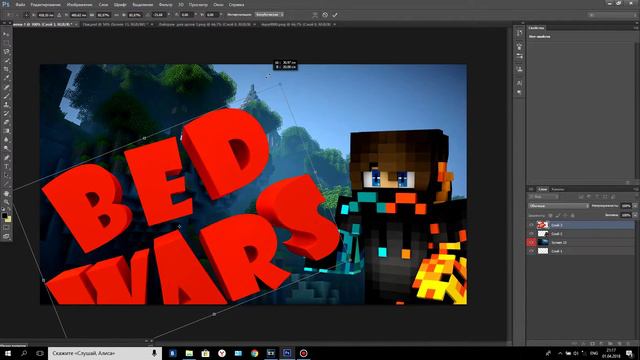Select the Path Selection tool
The image size is (640, 360).
(6, 176)
